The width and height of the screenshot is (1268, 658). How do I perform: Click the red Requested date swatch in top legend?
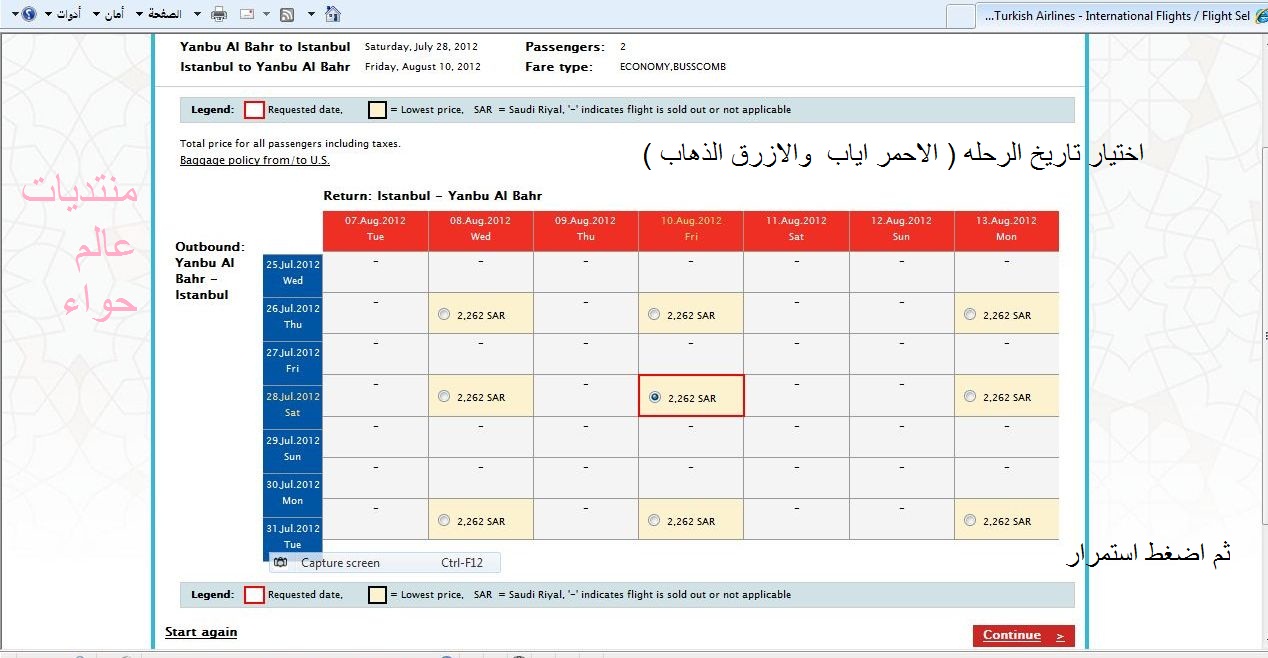pos(254,110)
